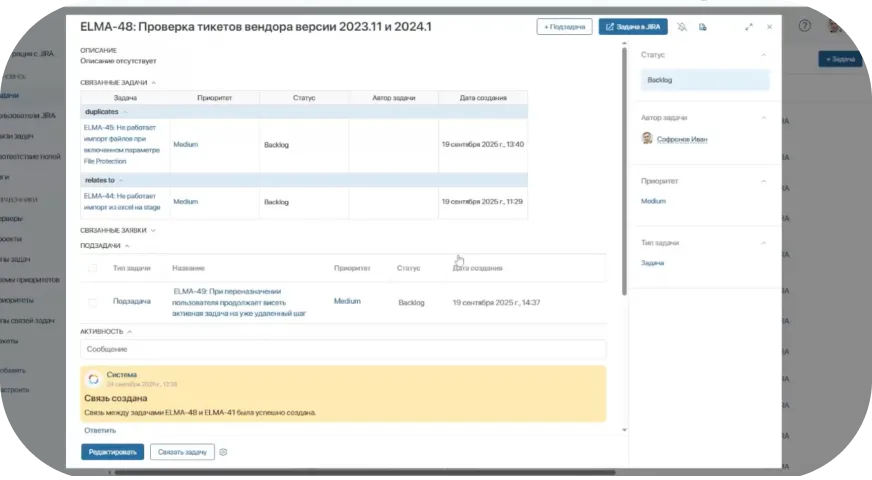This screenshot has width=872, height=480.
Task: Click the settings gear next to Связать задачу
Action: 223,452
